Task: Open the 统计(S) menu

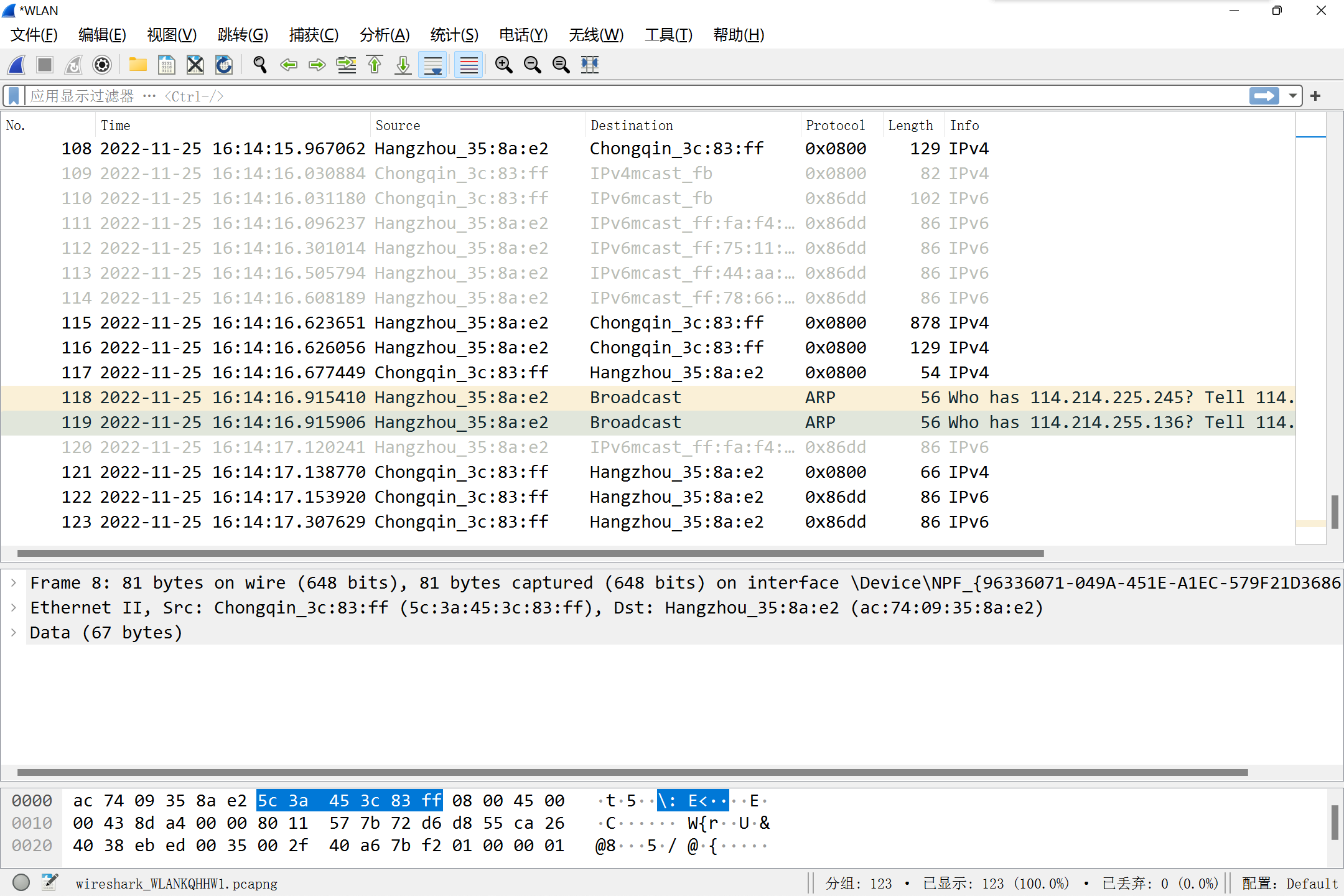Action: click(x=454, y=35)
